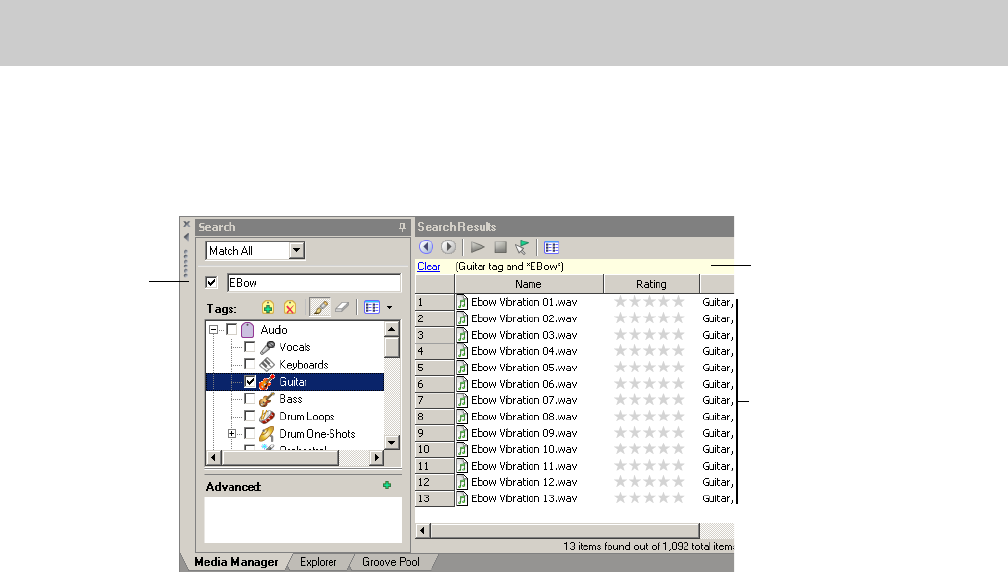Open Search Results column view options
Screen dimensions: 1008x572
[552, 247]
